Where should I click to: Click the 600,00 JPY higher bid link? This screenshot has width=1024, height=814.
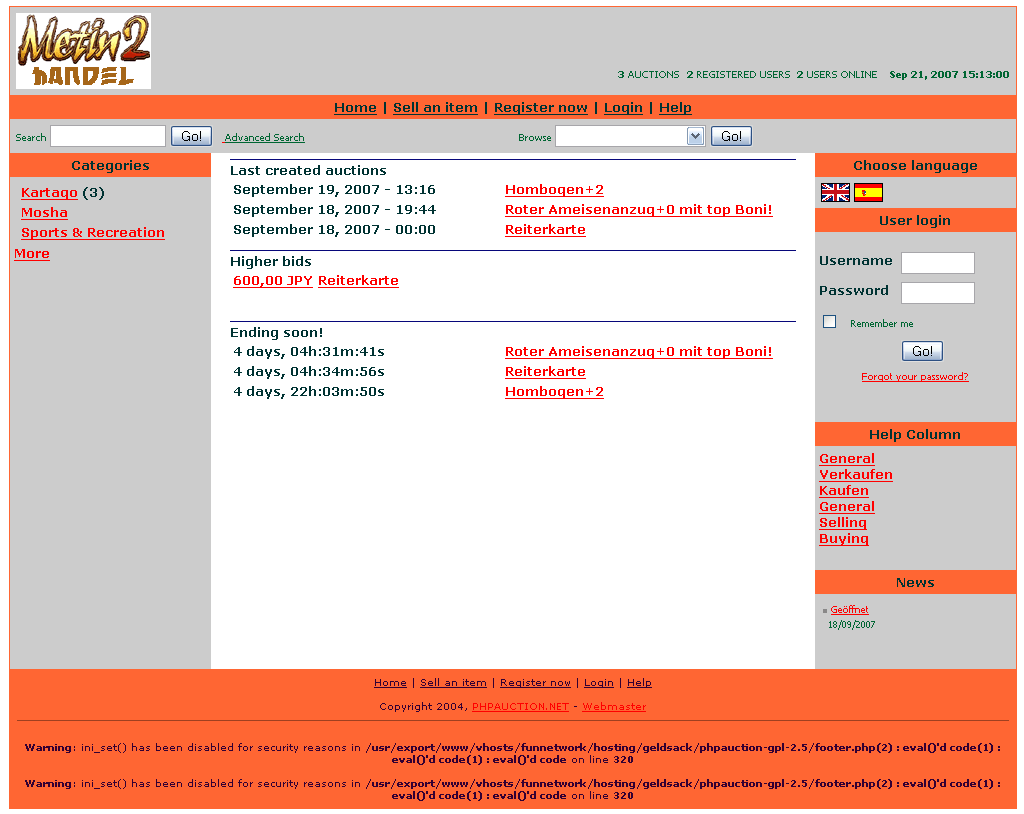click(x=272, y=281)
